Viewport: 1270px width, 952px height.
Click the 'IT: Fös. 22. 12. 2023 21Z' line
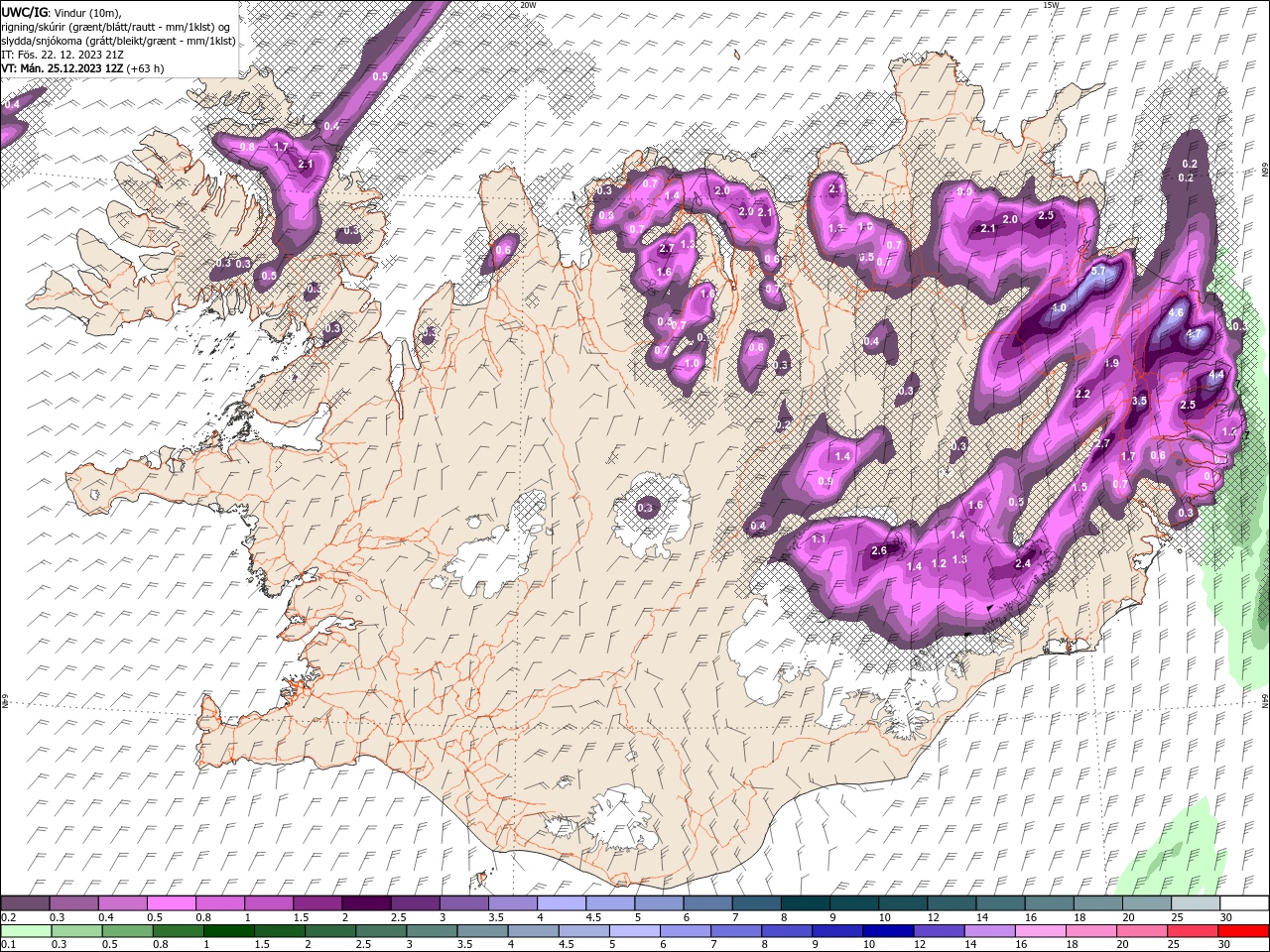tap(63, 55)
